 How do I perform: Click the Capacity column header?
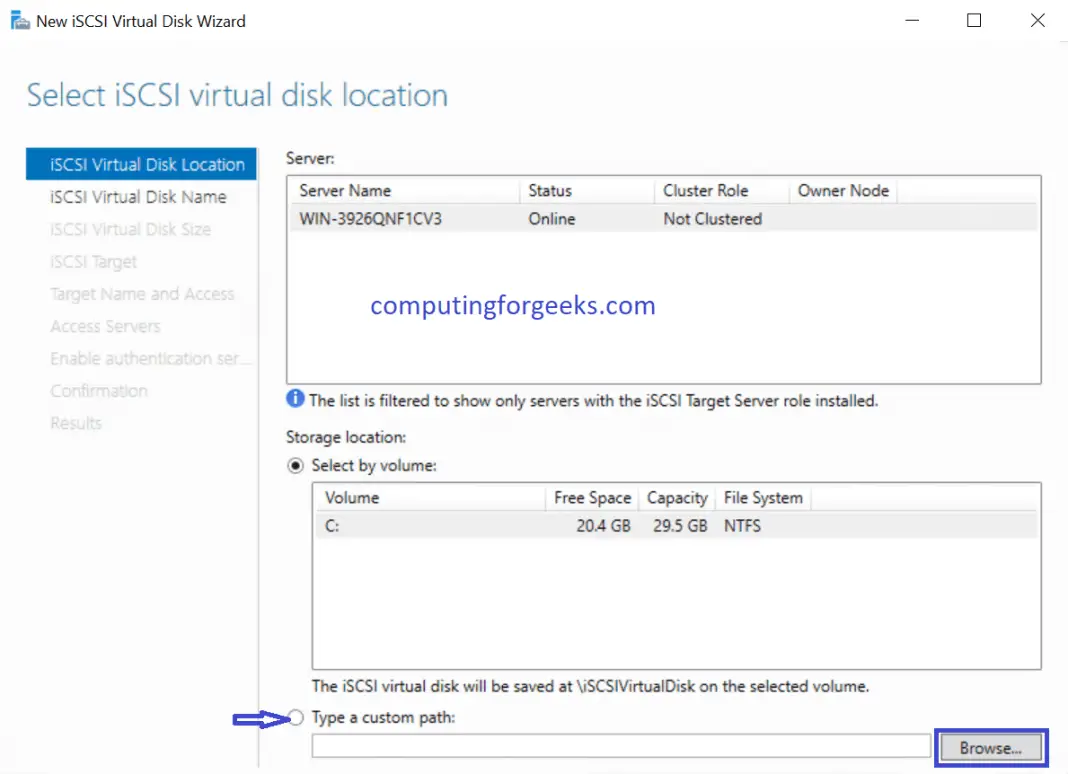pos(677,497)
